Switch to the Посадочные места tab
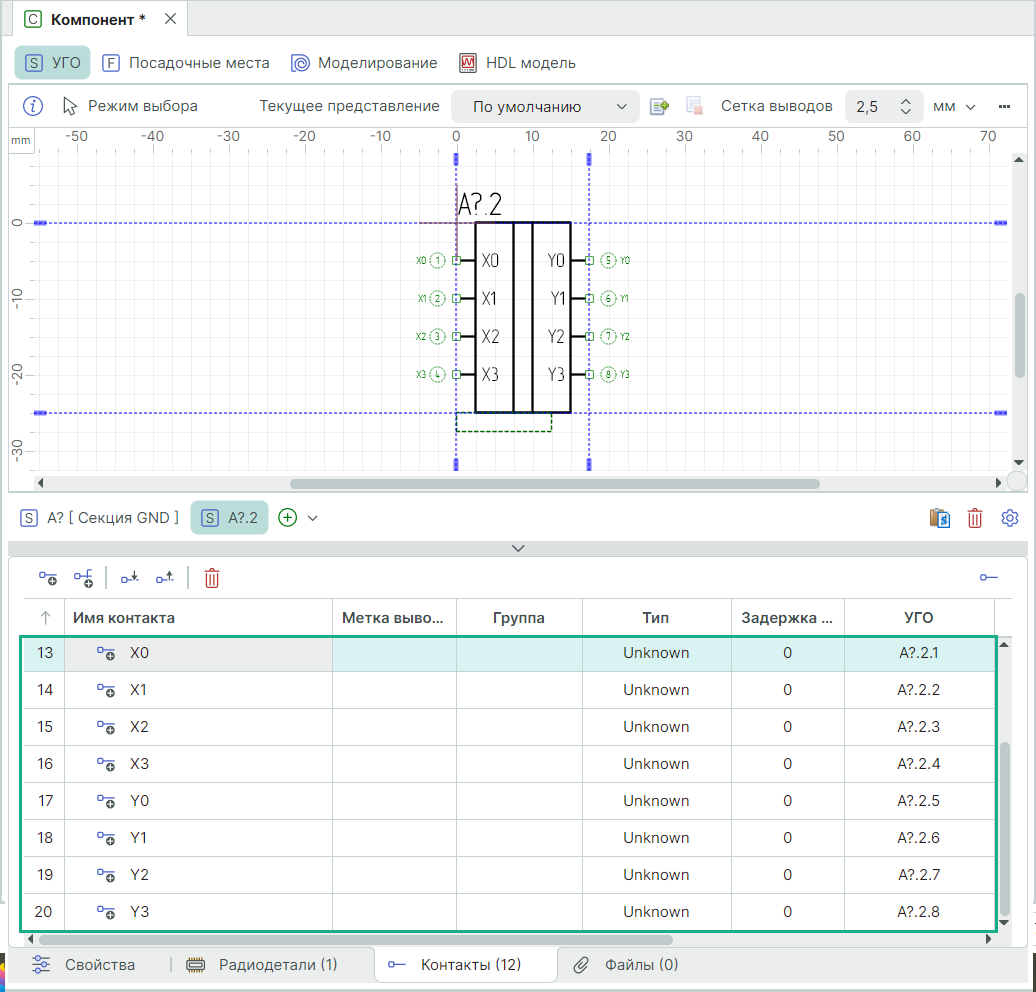The image size is (1036, 992). (186, 63)
